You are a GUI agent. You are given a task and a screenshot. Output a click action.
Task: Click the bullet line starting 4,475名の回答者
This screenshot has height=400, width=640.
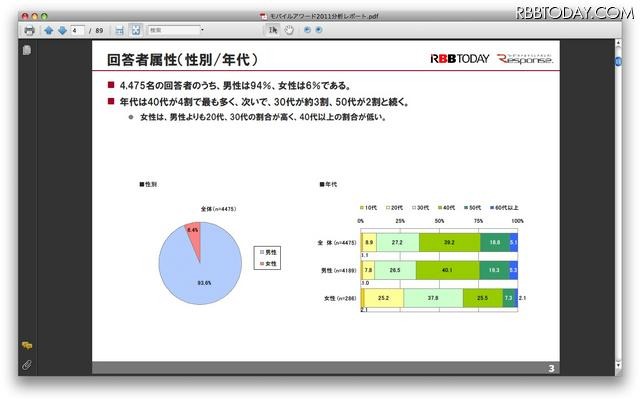click(x=236, y=86)
